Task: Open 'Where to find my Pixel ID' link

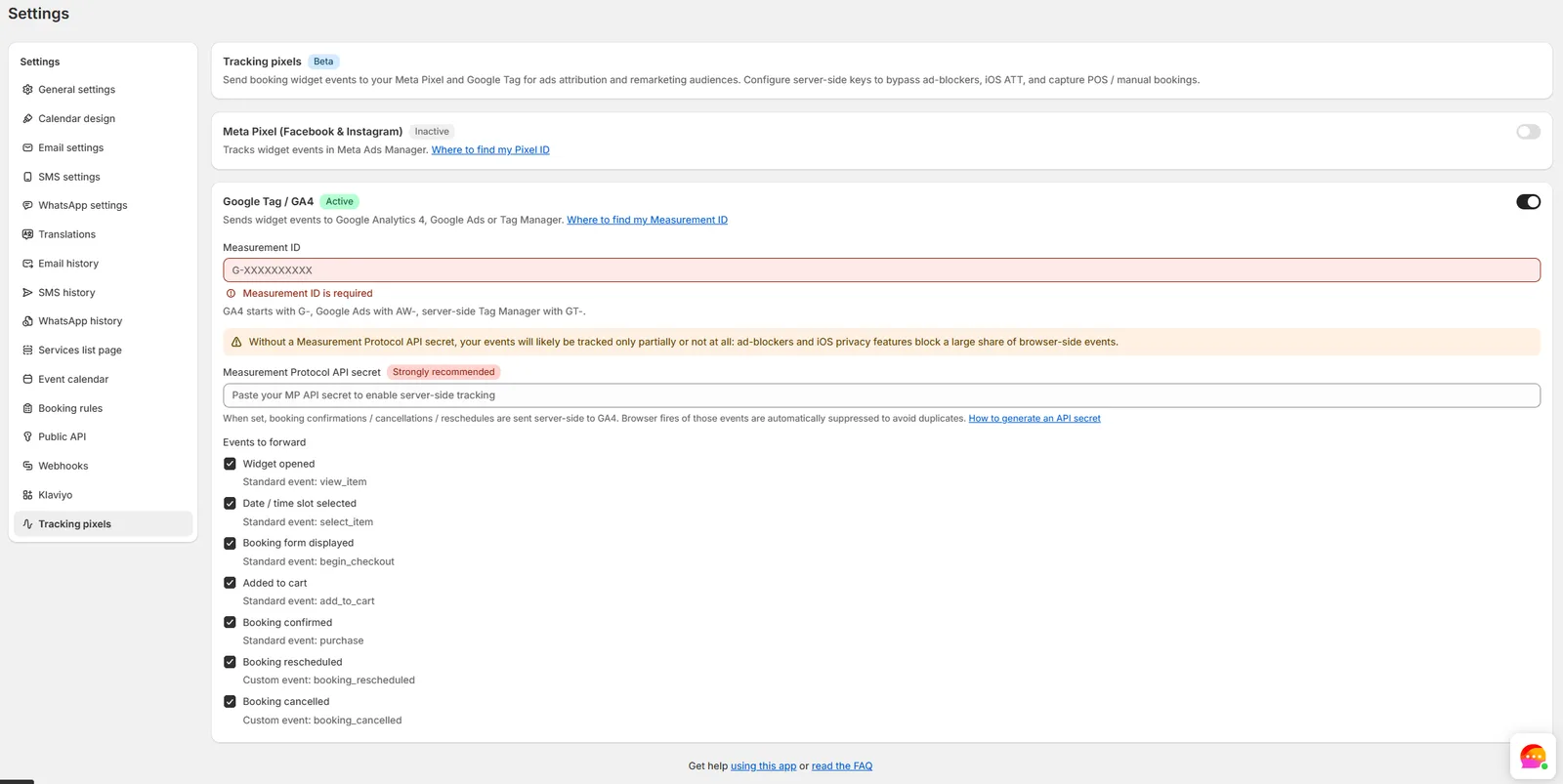Action: pos(490,150)
